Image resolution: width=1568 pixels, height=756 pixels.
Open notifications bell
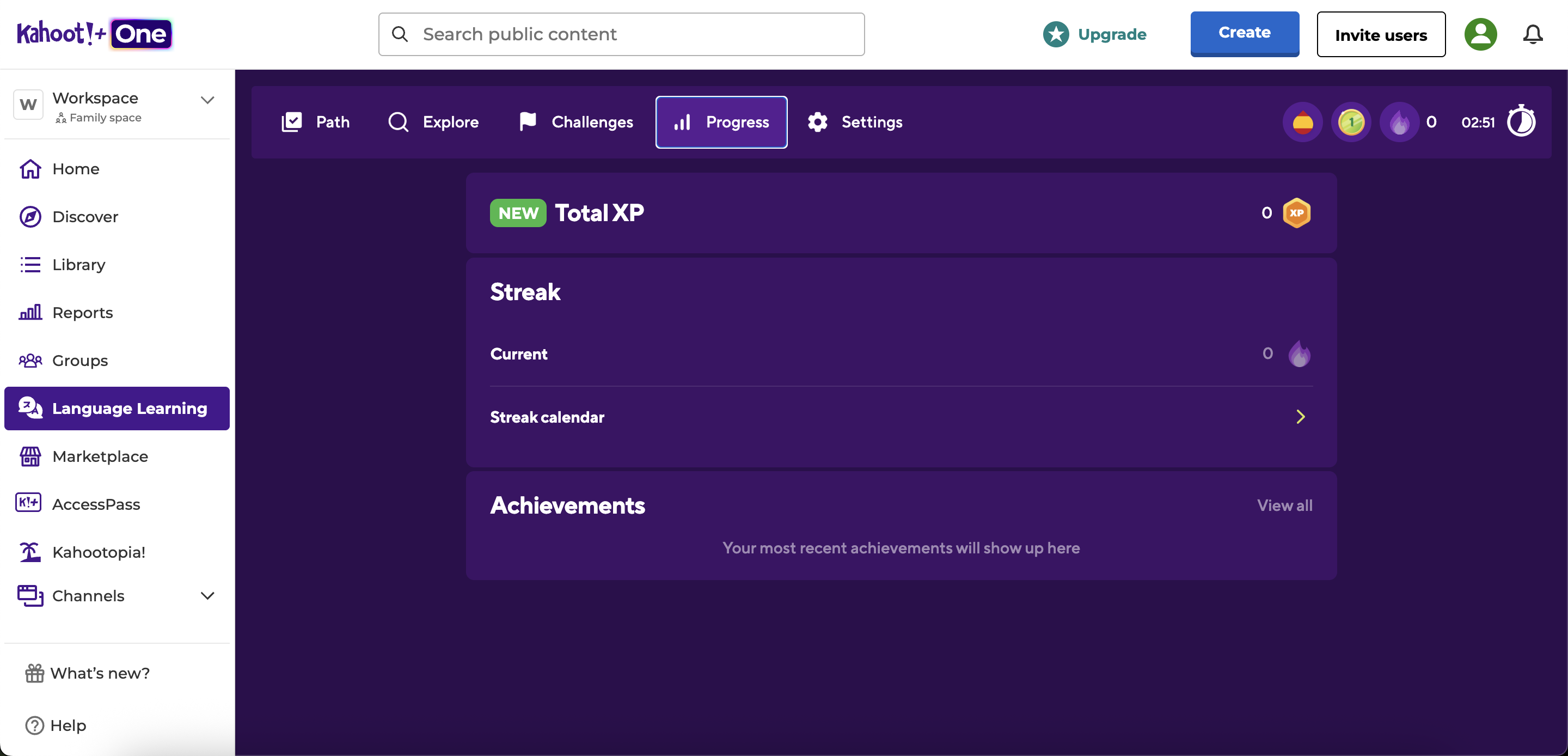pyautogui.click(x=1532, y=34)
